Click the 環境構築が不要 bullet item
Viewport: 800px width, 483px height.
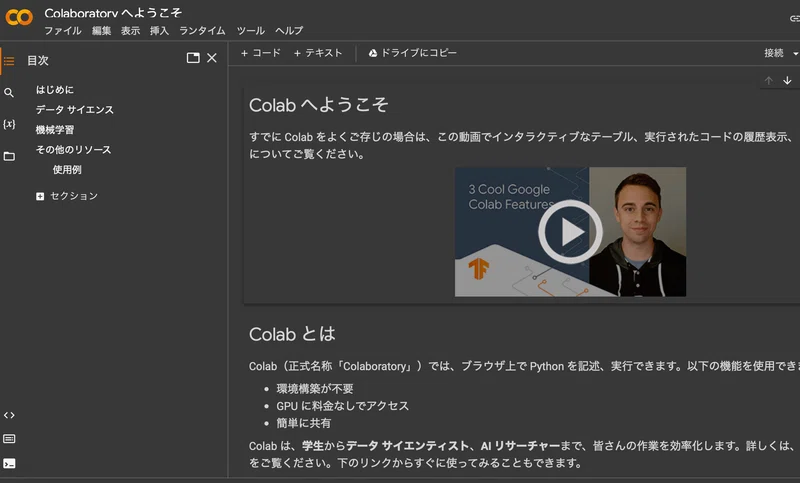click(x=315, y=389)
